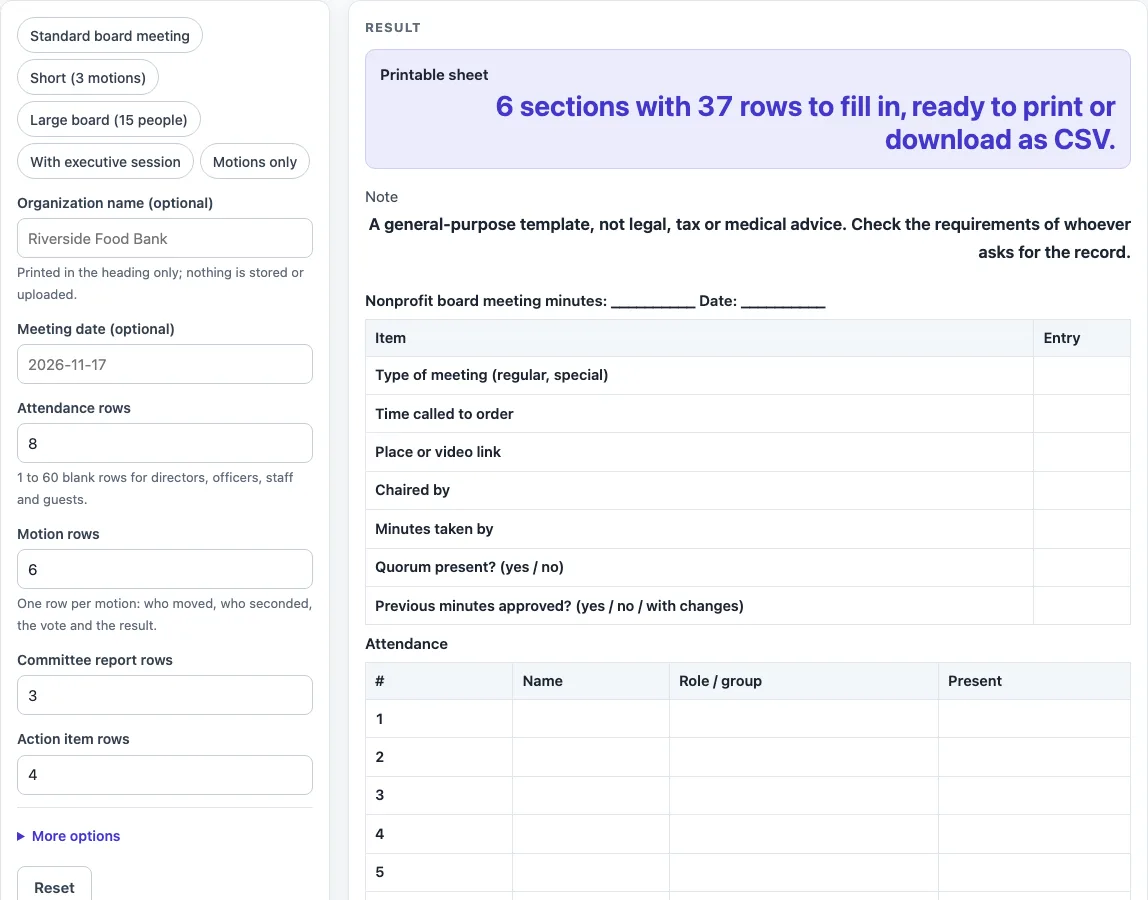Screen dimensions: 1148x900
Task: Choose the Short (3 motions) preset
Action: click(88, 78)
